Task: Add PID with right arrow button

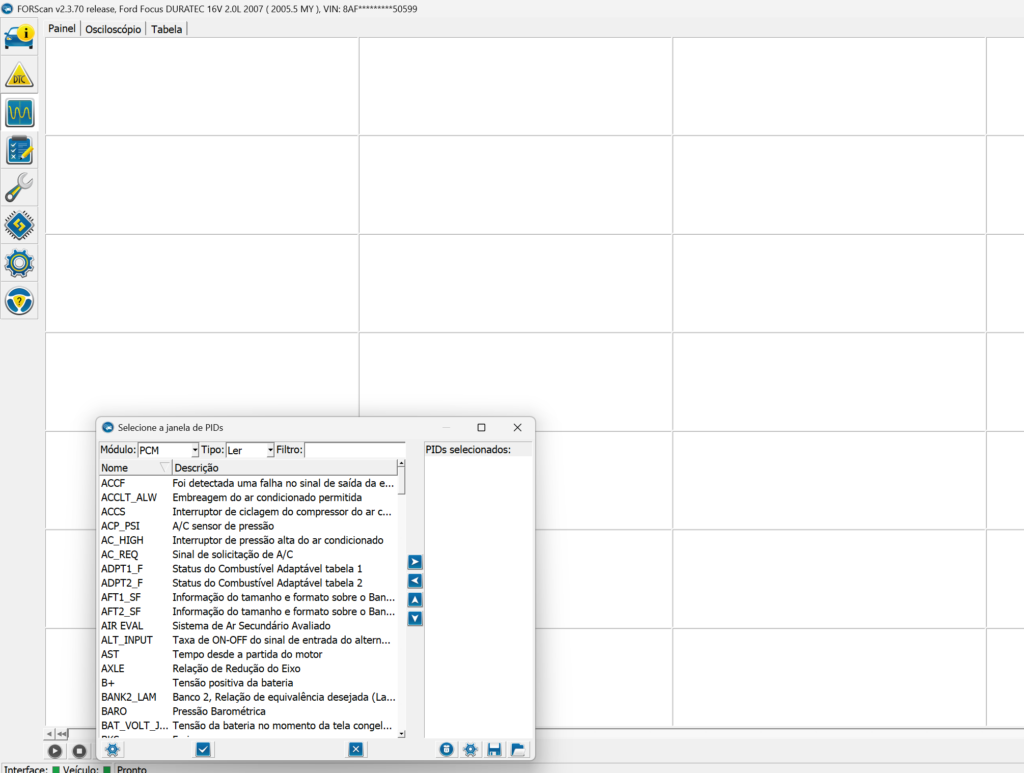Action: (415, 562)
